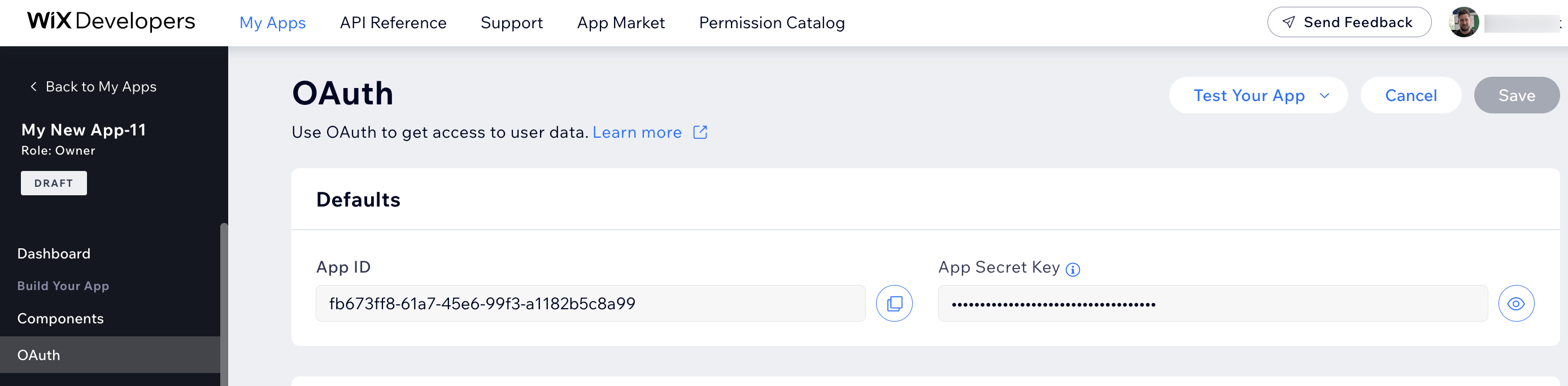Viewport: 1568px width, 386px height.
Task: Open the user profile avatar
Action: 1464,23
